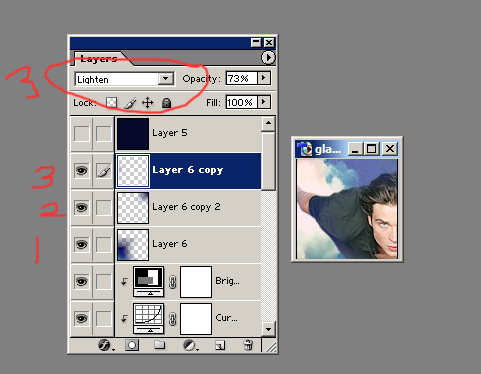Hide Layer 6 eye icon
Viewport: 481px width, 374px height.
82,245
